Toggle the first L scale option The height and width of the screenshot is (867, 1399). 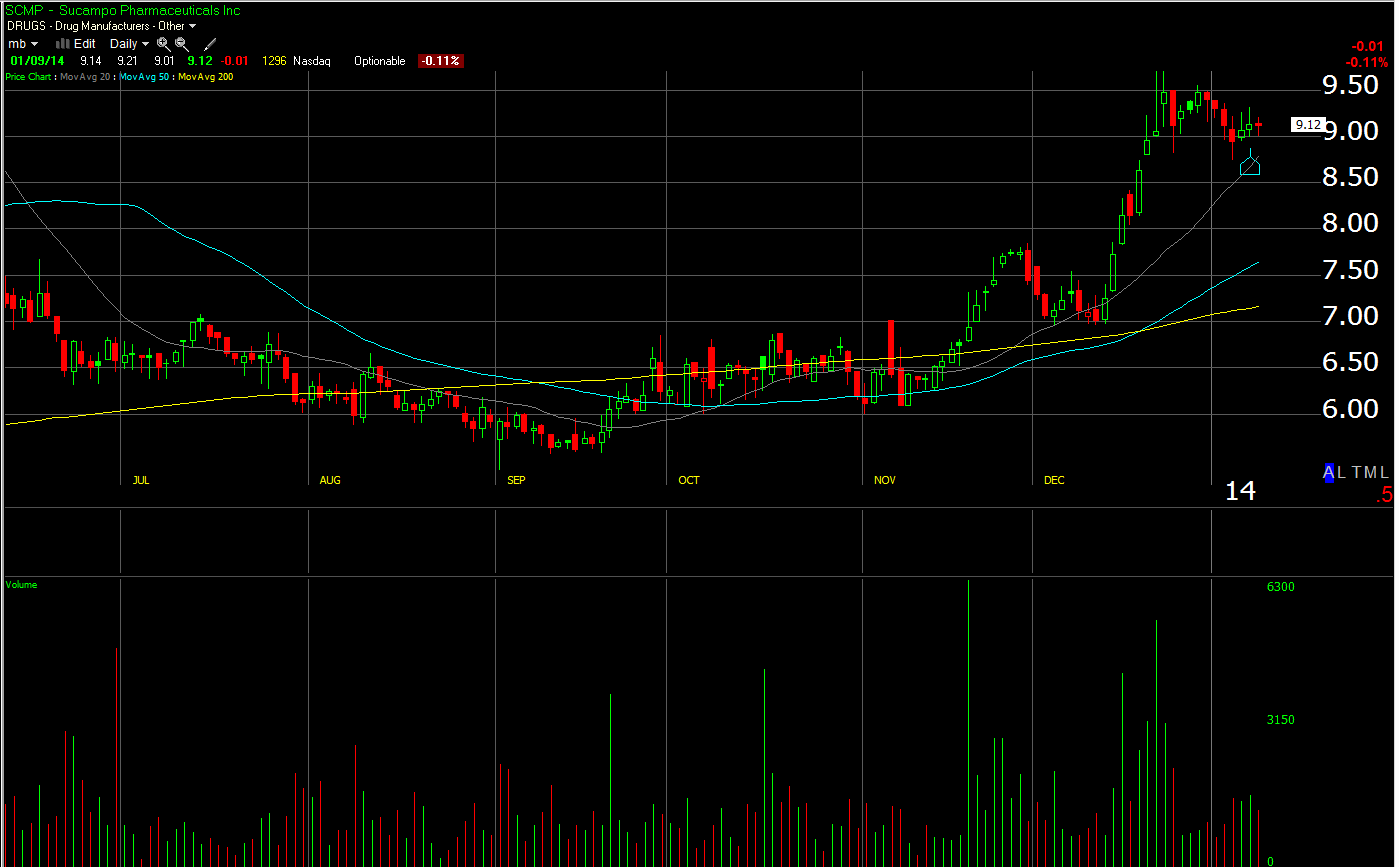tap(1342, 473)
